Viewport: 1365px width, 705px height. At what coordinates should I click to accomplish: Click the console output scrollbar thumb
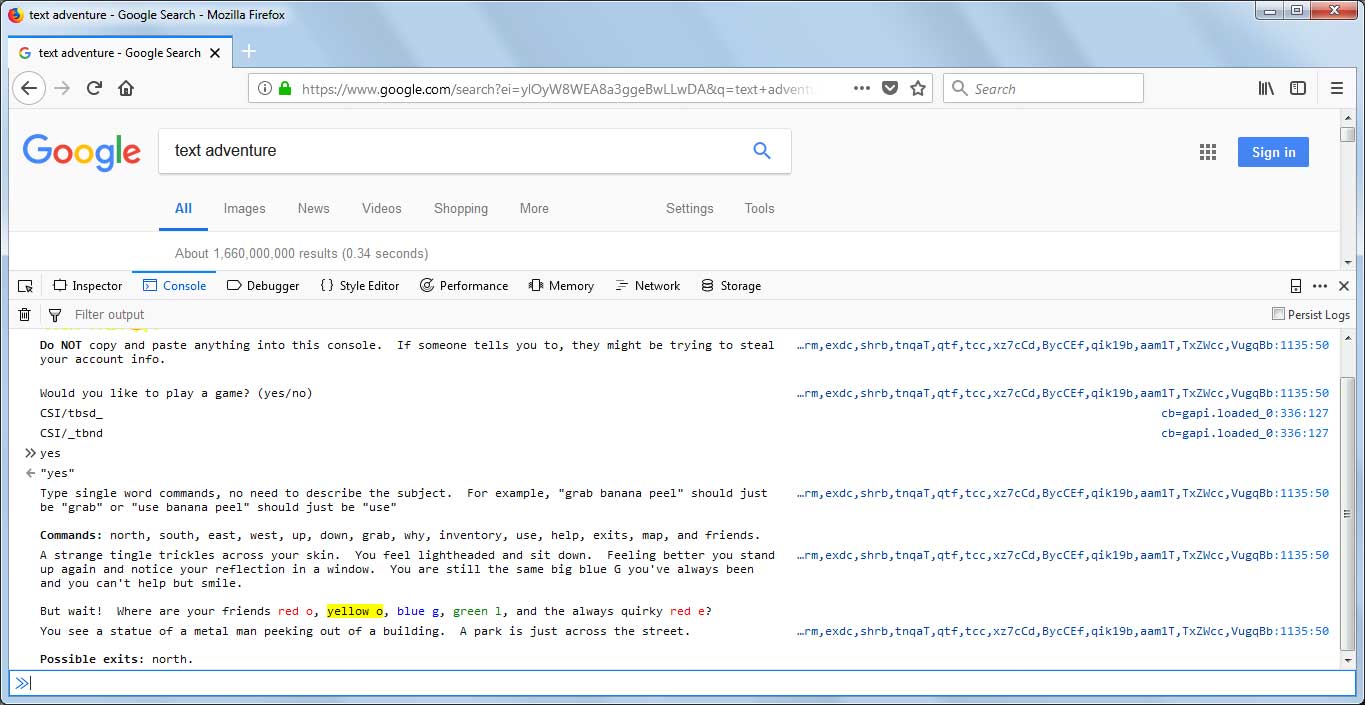pyautogui.click(x=1348, y=514)
